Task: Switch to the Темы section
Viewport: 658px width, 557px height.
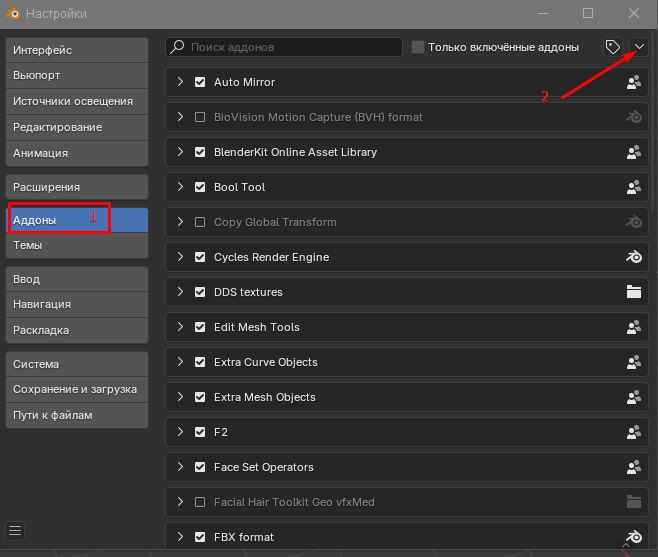Action: point(77,246)
